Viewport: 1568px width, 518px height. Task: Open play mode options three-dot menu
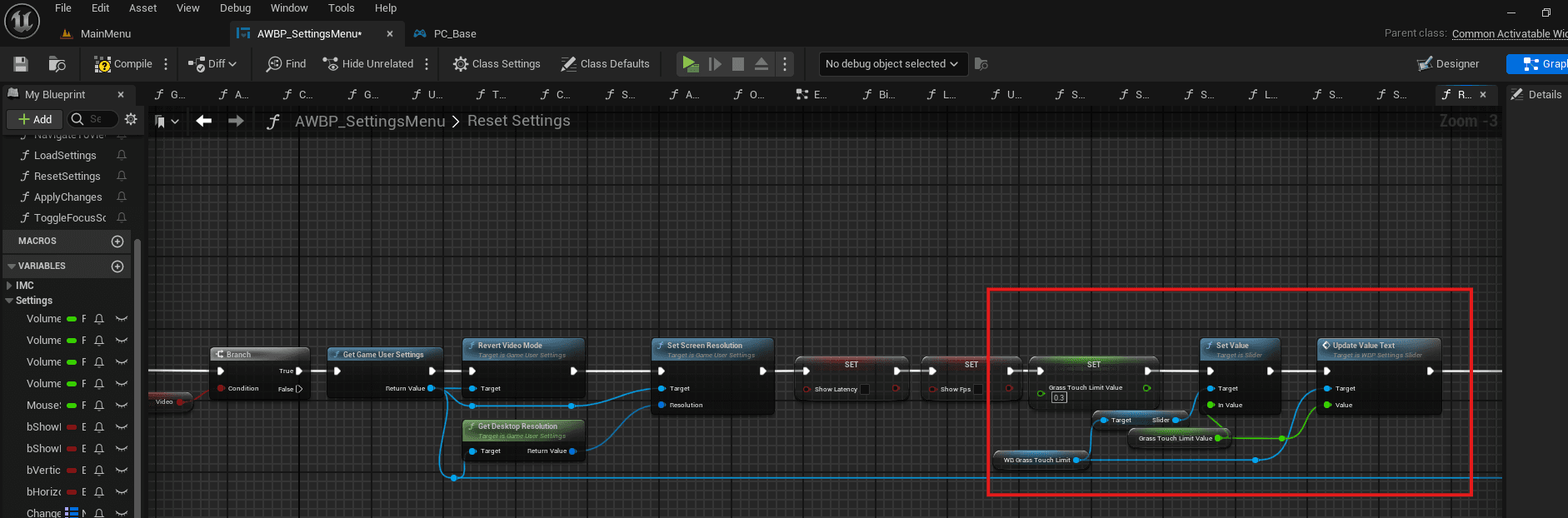[785, 64]
